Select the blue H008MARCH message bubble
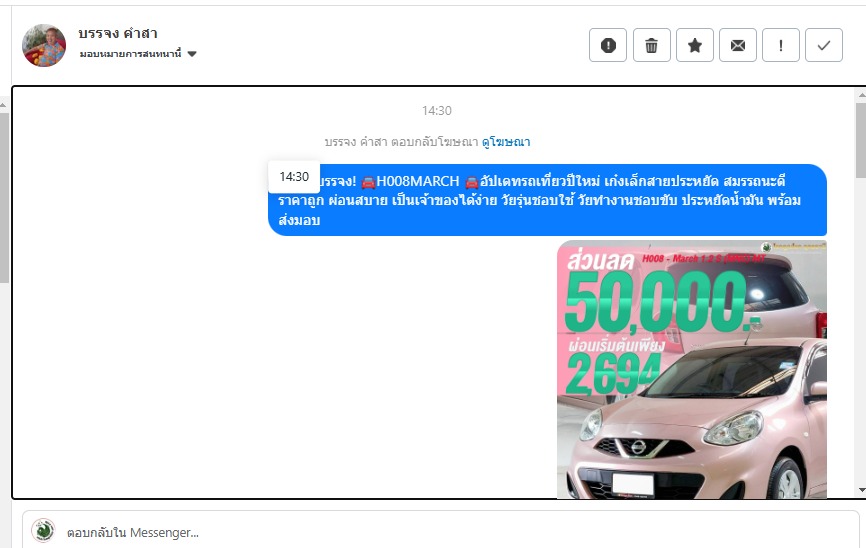 (x=547, y=200)
